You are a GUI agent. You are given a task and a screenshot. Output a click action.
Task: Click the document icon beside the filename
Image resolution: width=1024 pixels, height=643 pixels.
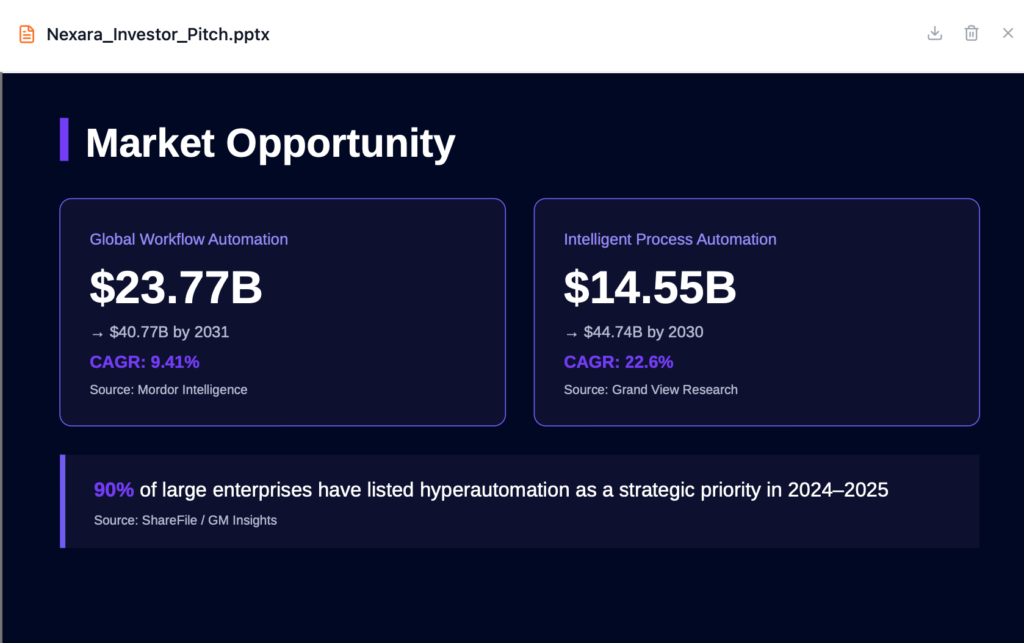(26, 33)
